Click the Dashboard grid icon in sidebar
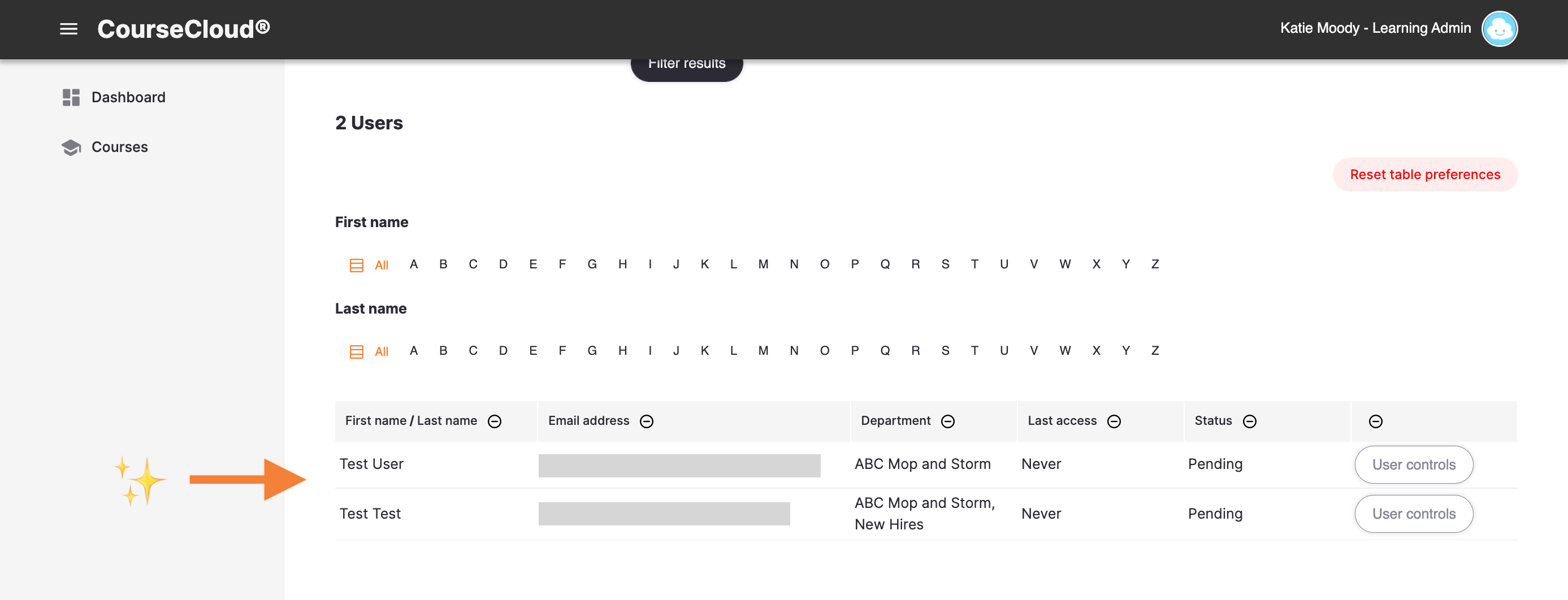1568x600 pixels. click(x=71, y=97)
